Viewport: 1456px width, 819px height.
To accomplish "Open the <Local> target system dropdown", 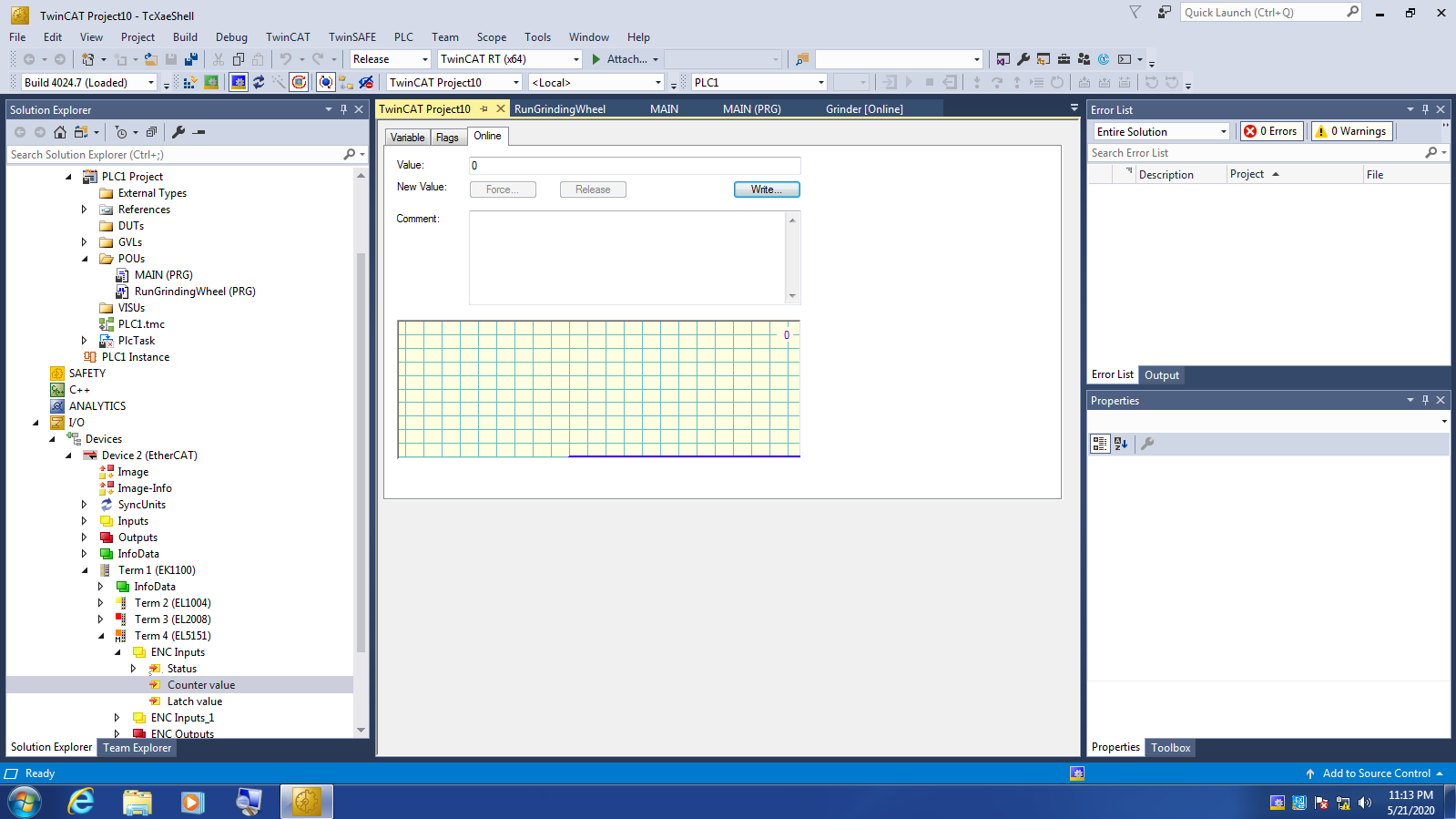I will [658, 82].
